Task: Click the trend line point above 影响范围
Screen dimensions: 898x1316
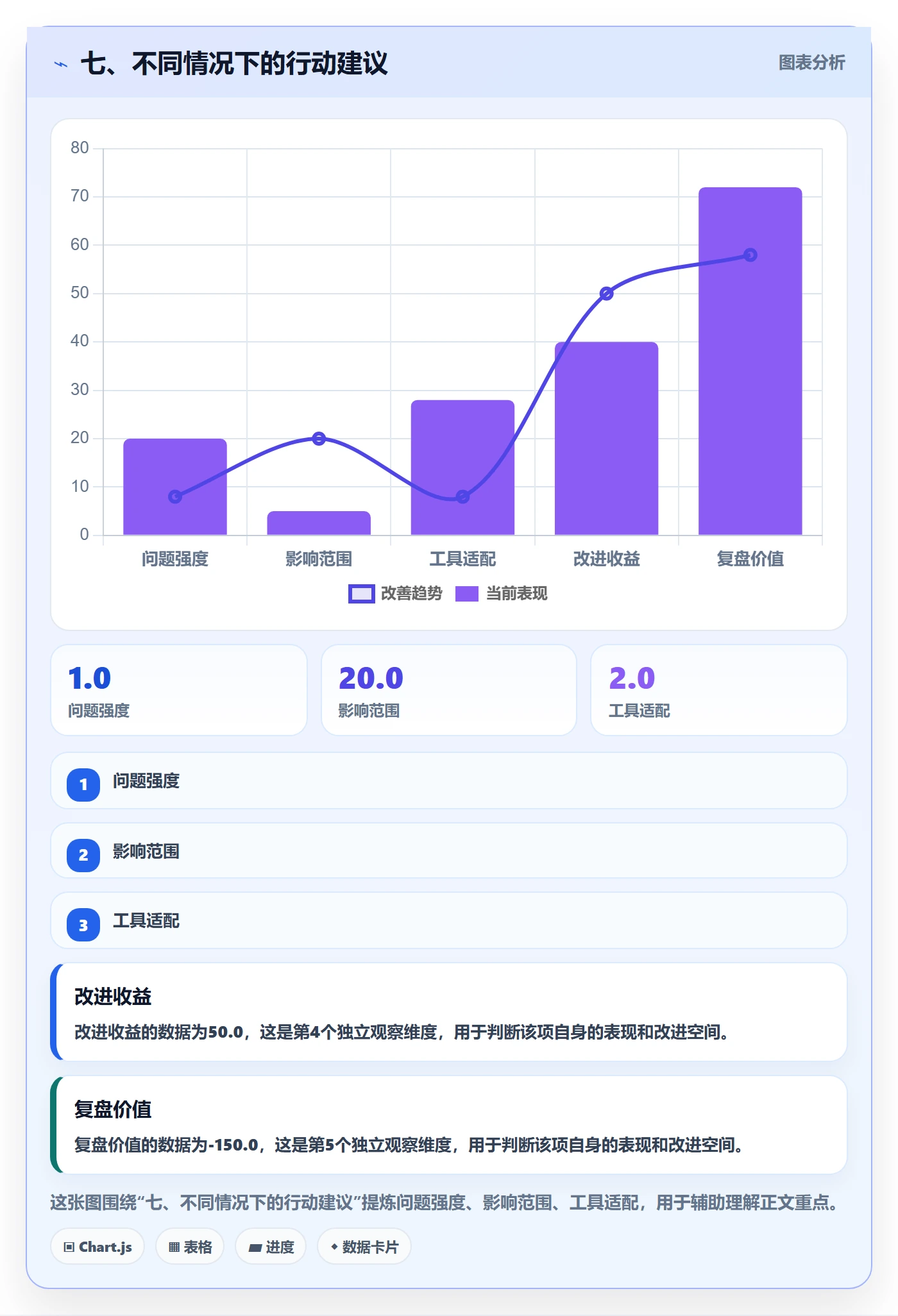Action: pyautogui.click(x=319, y=439)
